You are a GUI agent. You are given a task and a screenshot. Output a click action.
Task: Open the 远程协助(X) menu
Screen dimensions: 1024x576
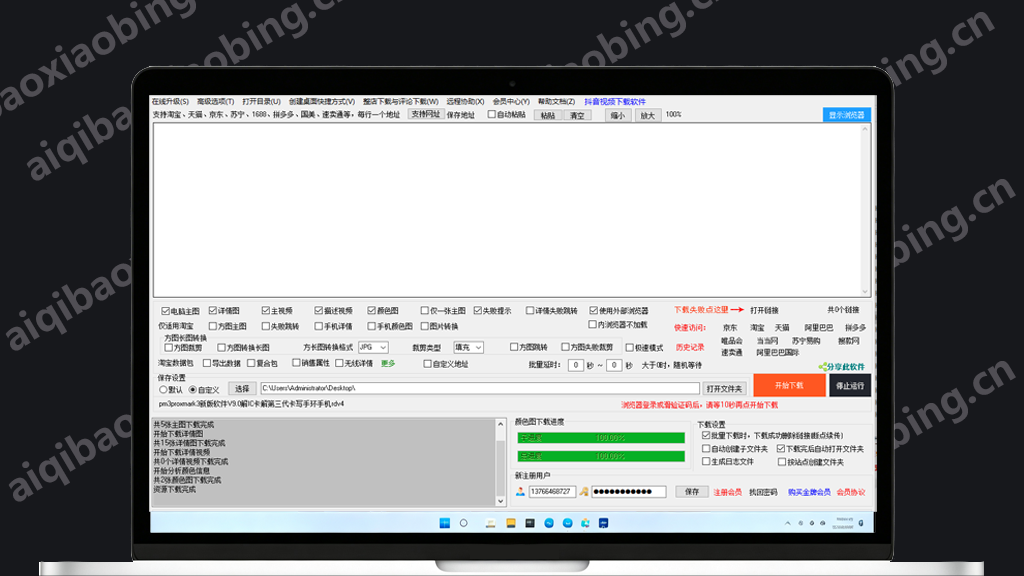(466, 101)
